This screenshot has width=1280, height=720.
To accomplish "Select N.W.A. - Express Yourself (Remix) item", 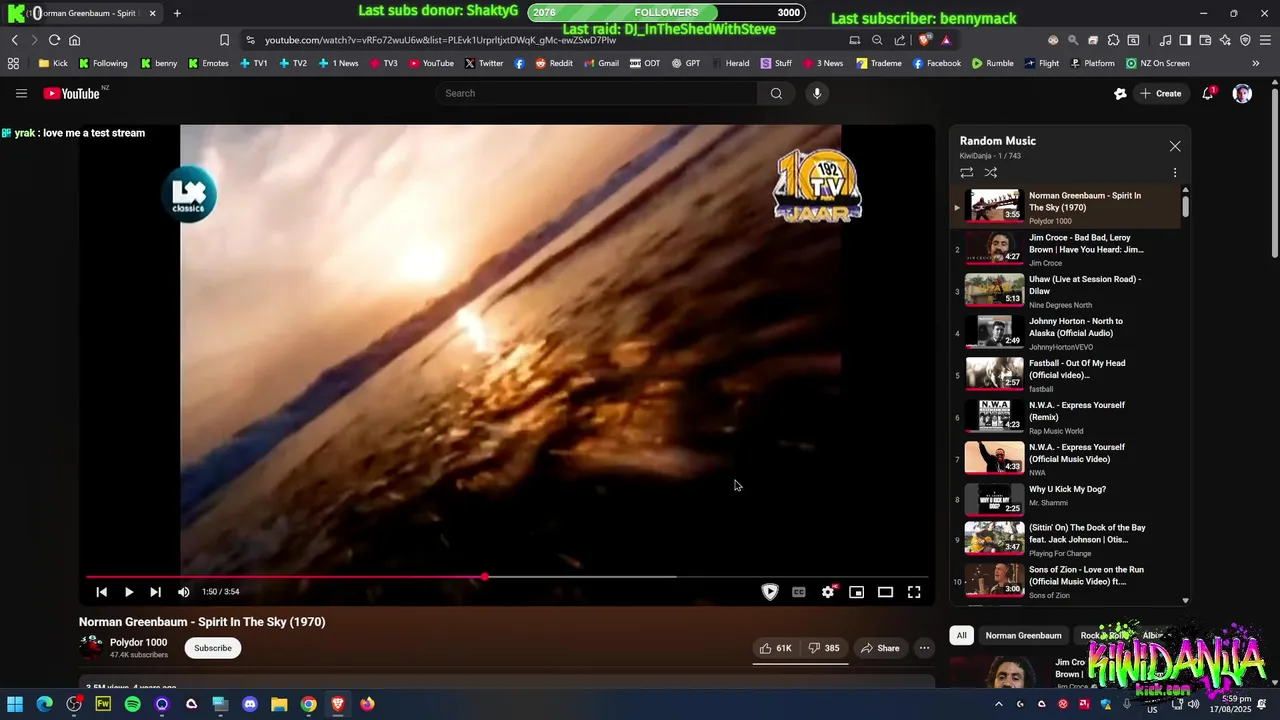I will (1065, 418).
